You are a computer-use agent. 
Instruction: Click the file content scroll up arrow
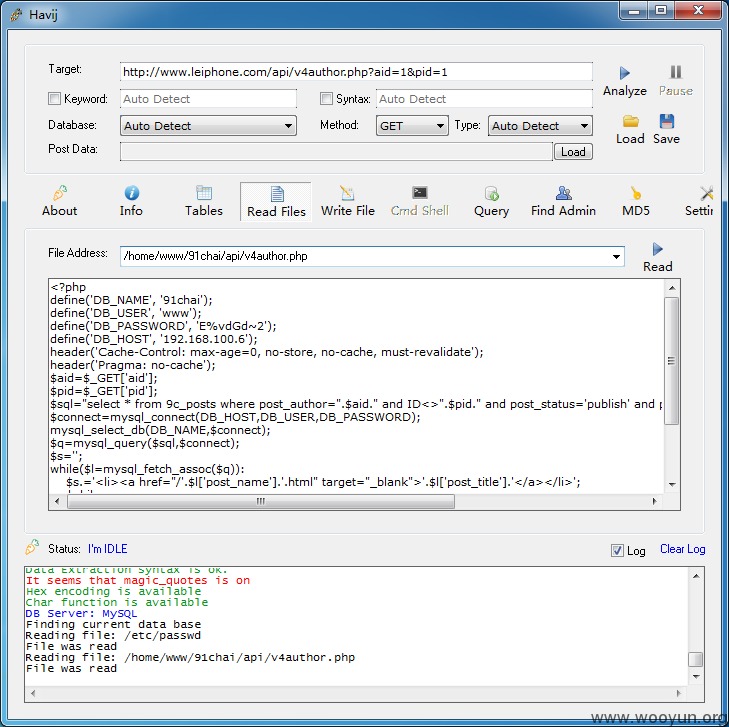672,288
